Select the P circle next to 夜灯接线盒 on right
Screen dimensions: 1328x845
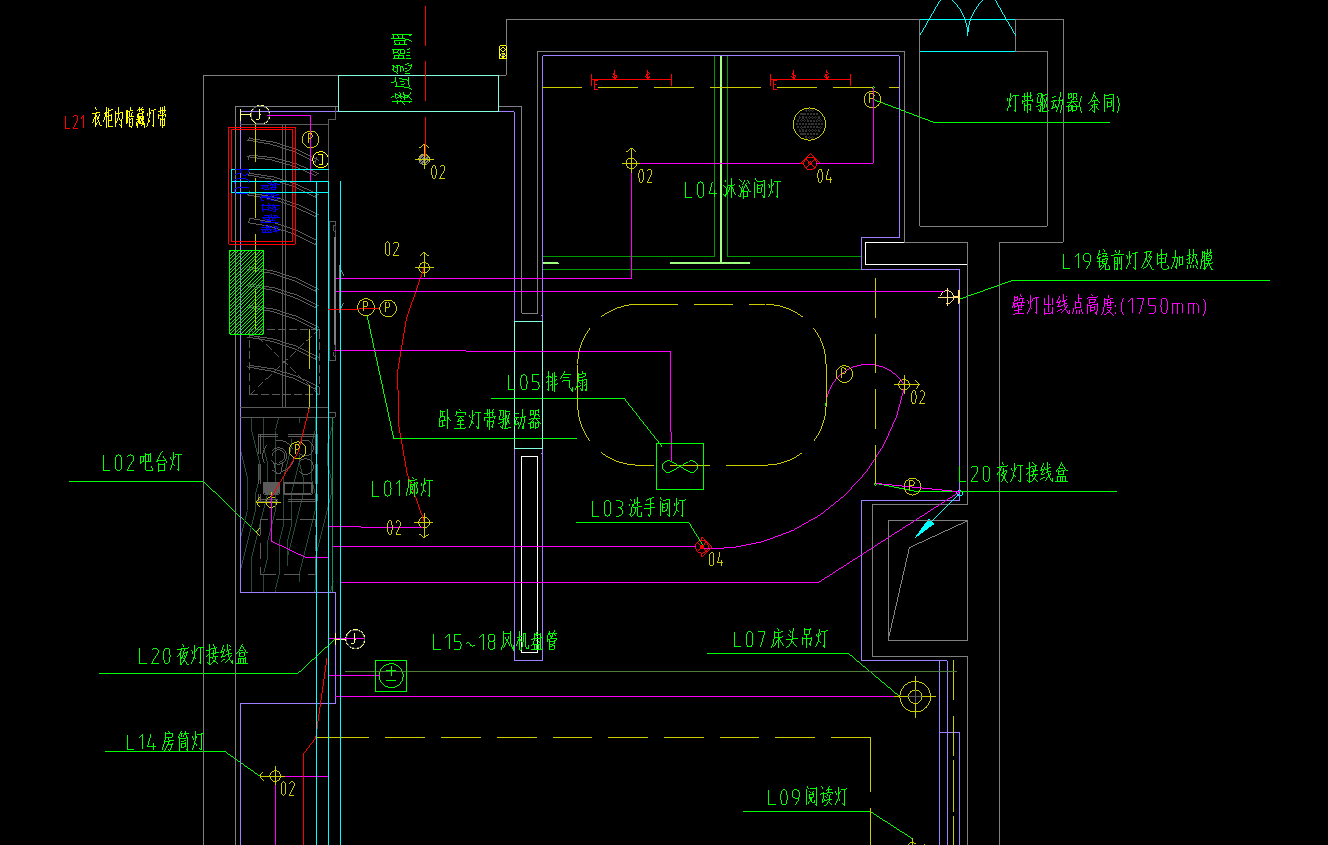tap(912, 486)
